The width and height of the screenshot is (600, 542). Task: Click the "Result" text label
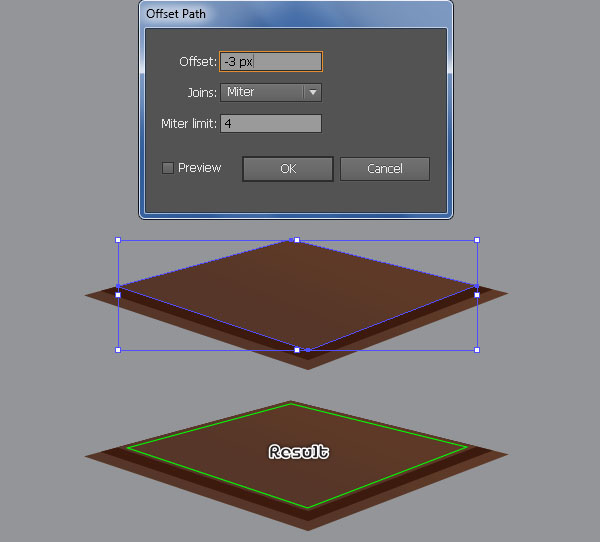[298, 452]
